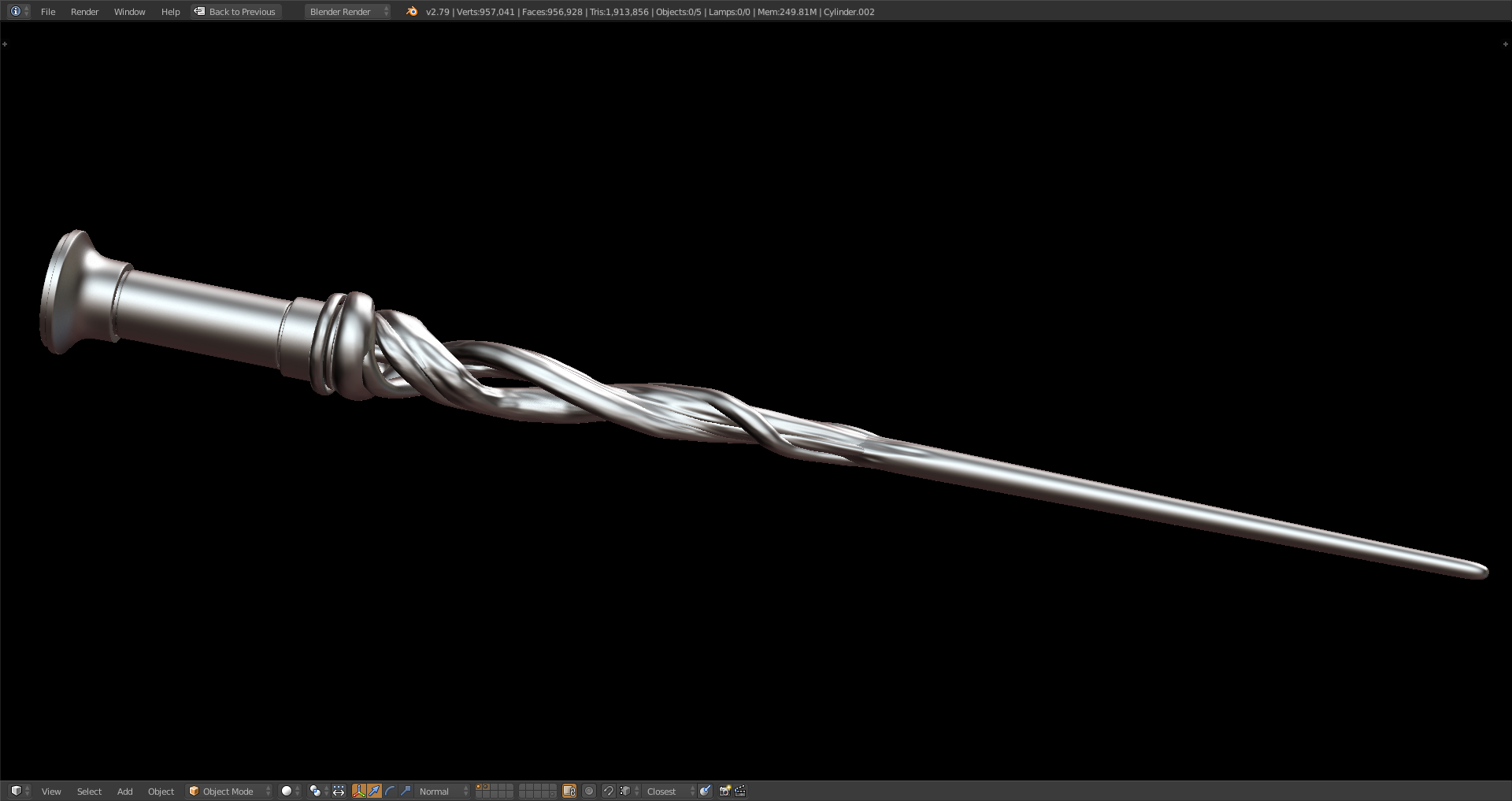The image size is (1512, 801).
Task: Toggle align rotation with snapping target
Action: click(705, 791)
